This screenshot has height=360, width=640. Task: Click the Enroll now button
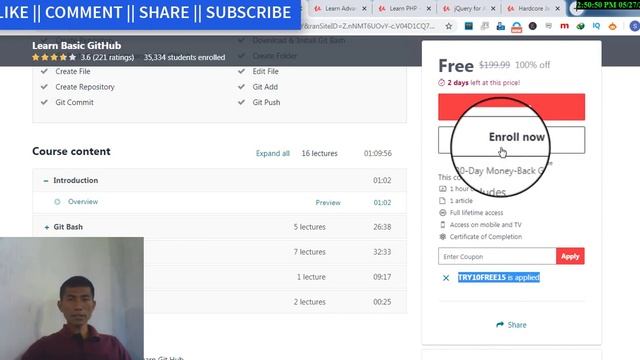point(511,140)
